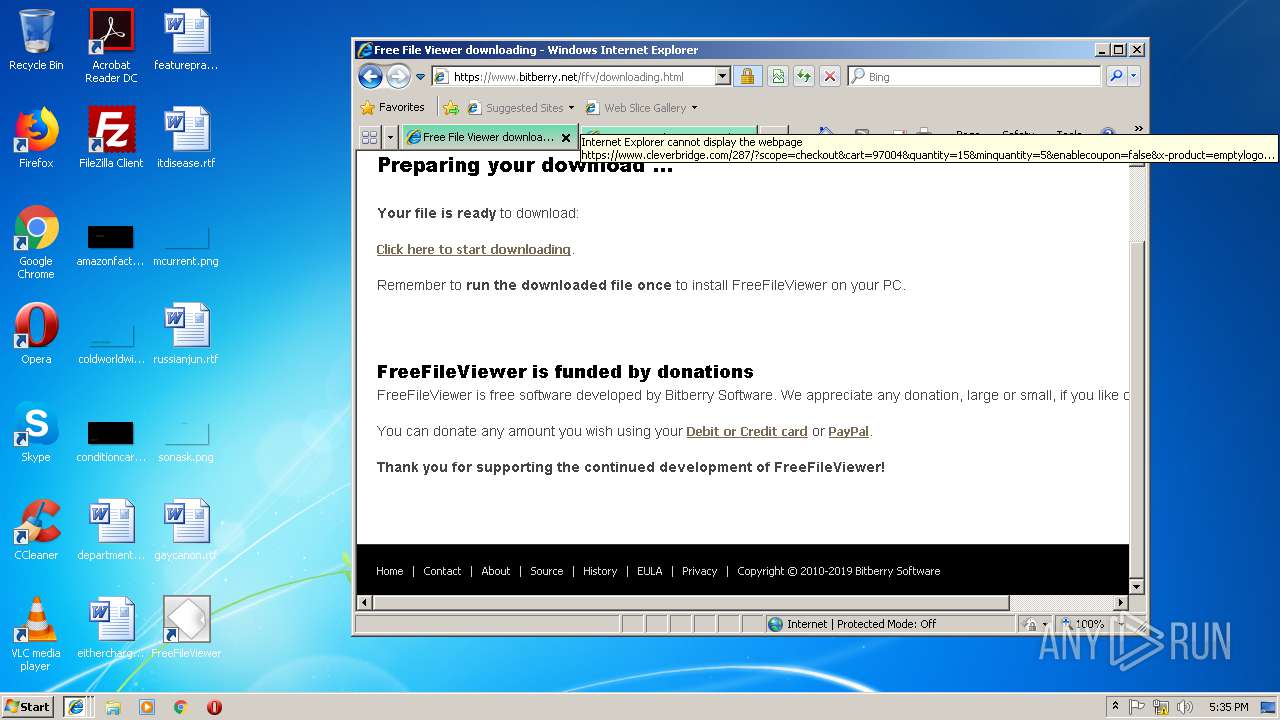Viewport: 1280px width, 720px height.
Task: Open the History footer link
Action: pos(600,571)
